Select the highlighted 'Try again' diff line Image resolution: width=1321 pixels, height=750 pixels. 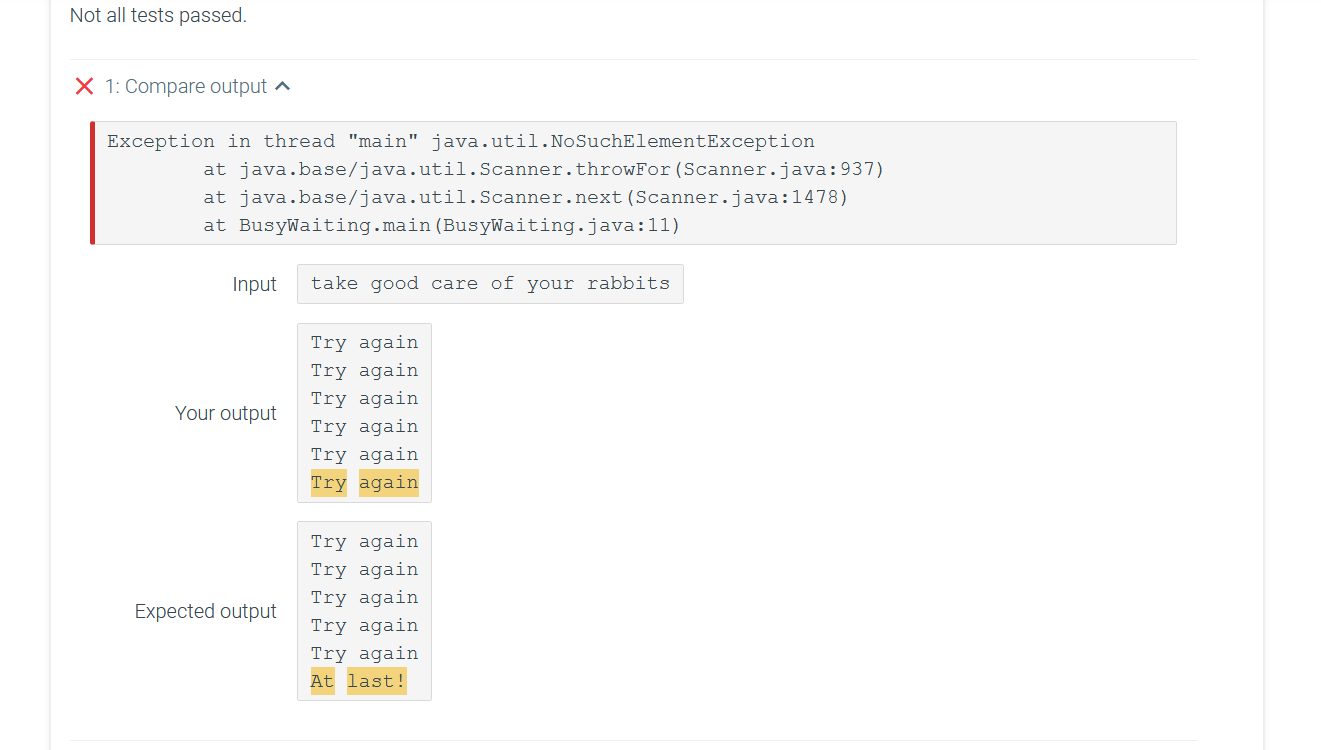tap(363, 482)
